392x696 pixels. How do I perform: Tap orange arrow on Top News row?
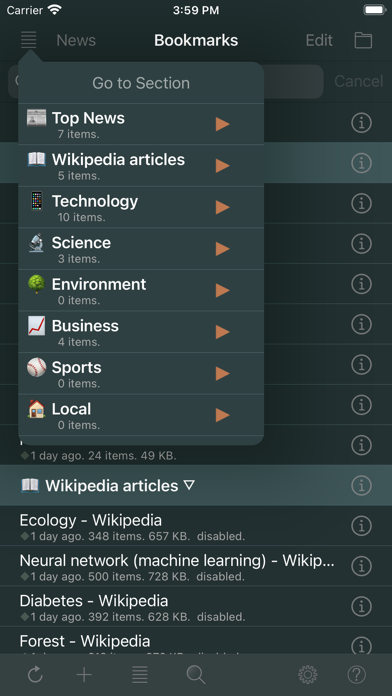(x=222, y=124)
